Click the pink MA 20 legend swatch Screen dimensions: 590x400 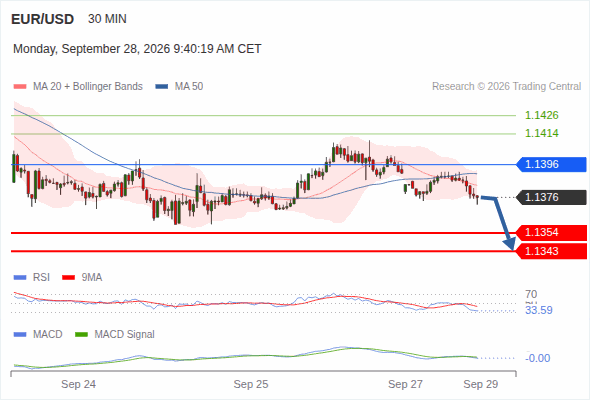pos(20,87)
